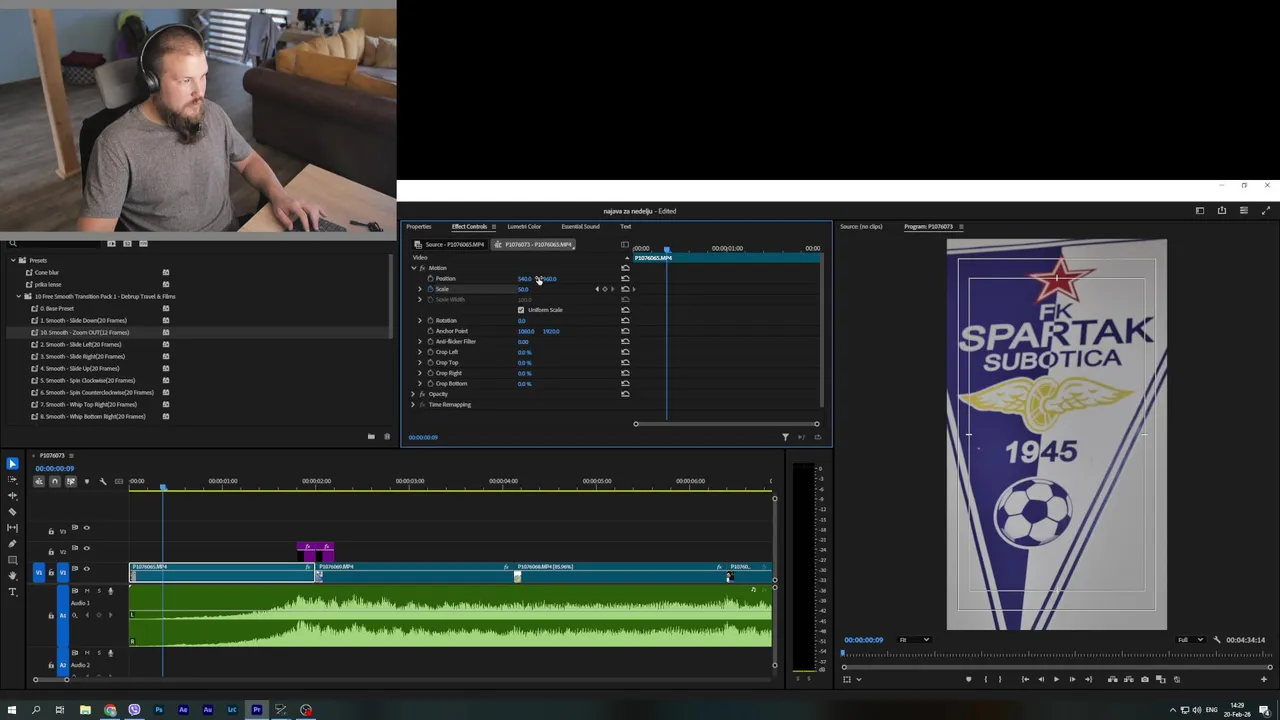Screen dimensions: 1280x720
Task: Toggle V2 track output eye
Action: click(x=86, y=548)
